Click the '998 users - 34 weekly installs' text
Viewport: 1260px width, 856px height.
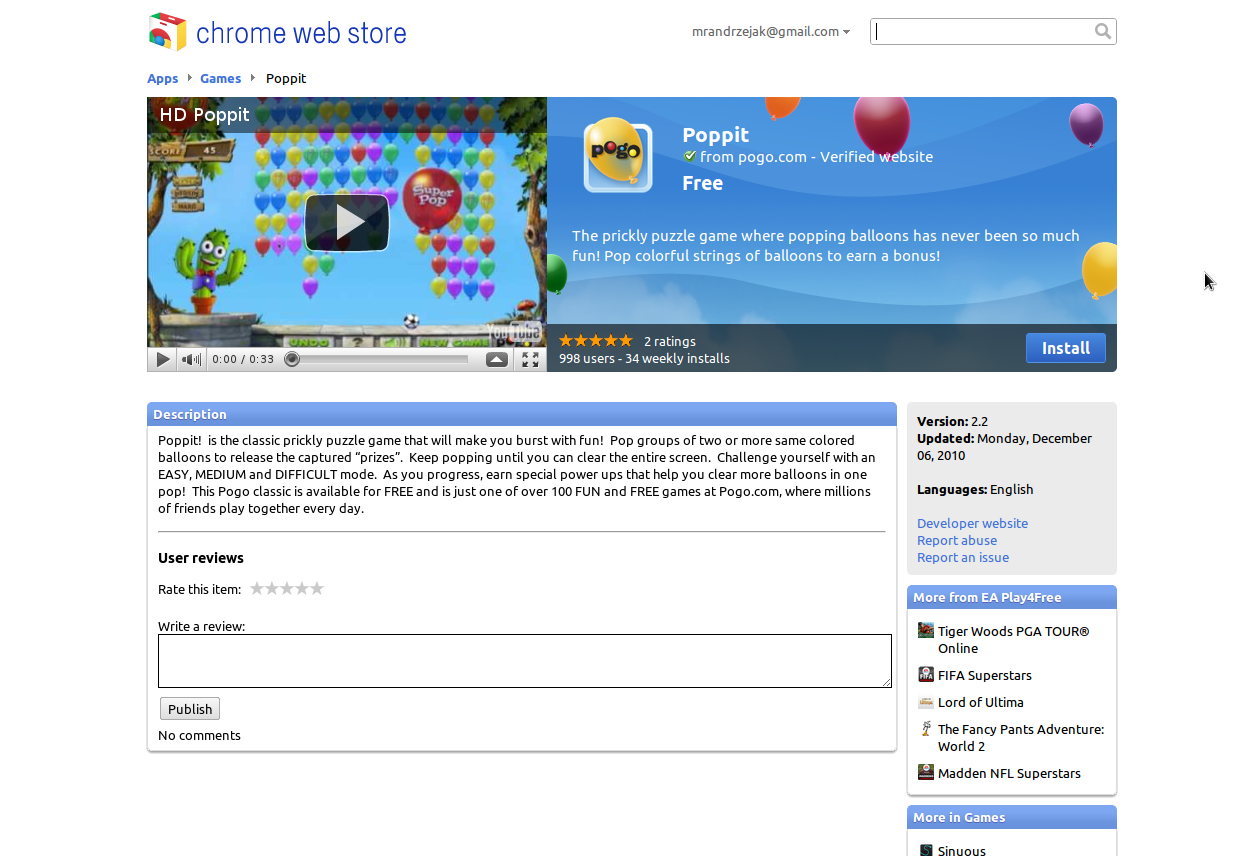click(644, 358)
